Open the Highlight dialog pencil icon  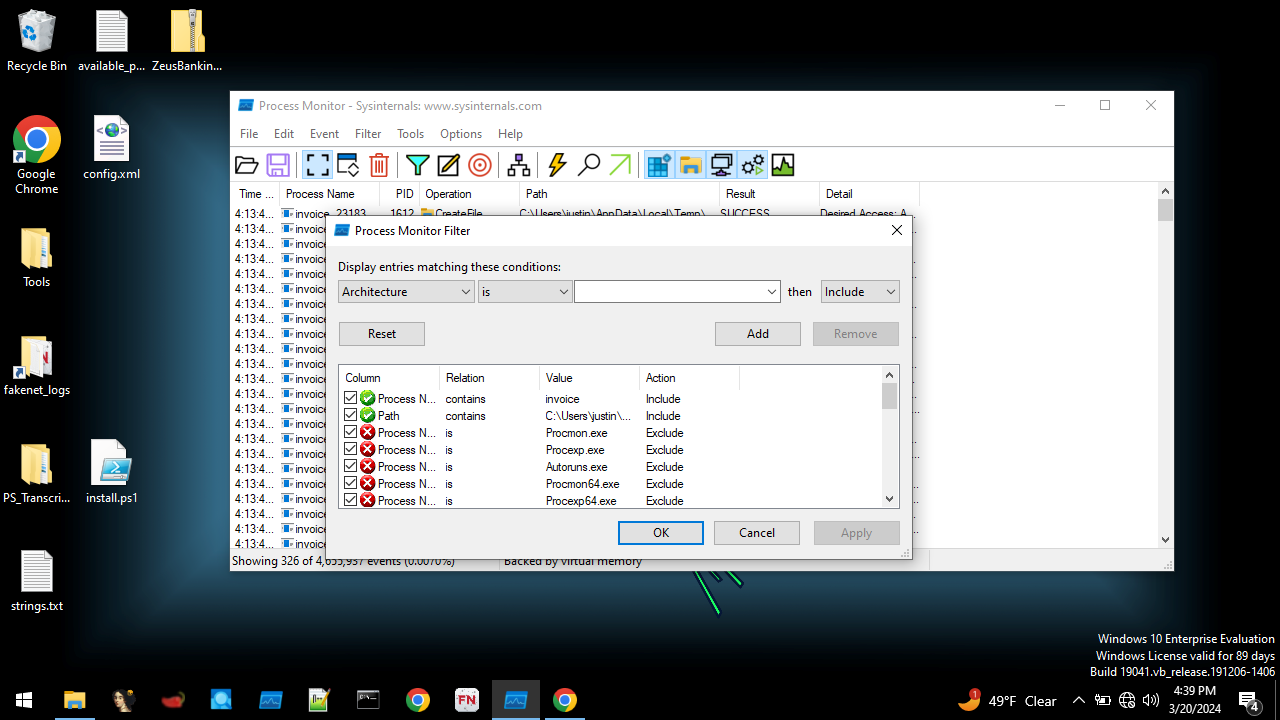(x=447, y=165)
